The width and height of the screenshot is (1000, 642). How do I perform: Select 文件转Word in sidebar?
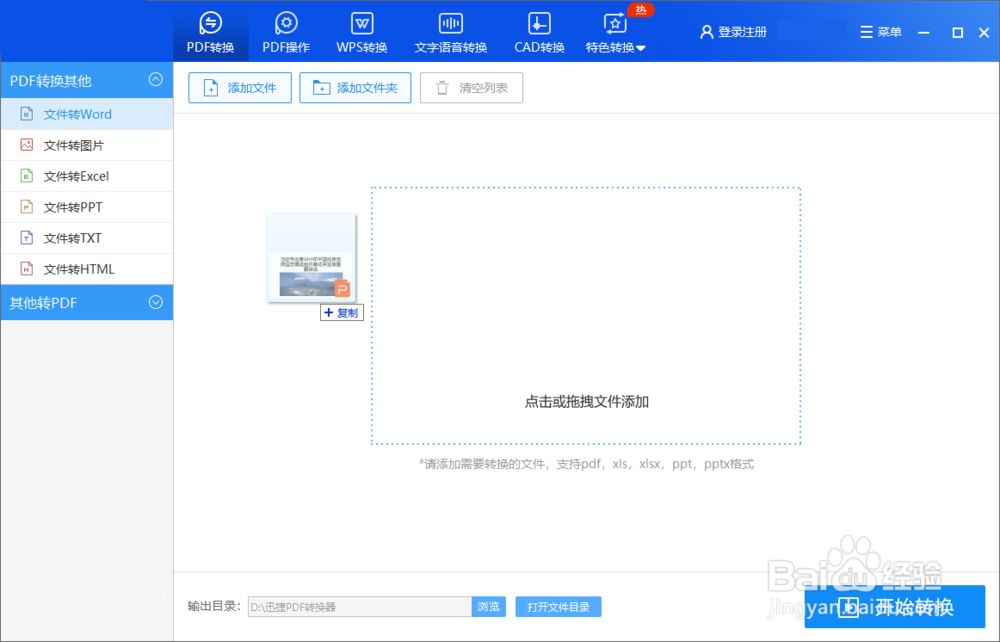[87, 114]
